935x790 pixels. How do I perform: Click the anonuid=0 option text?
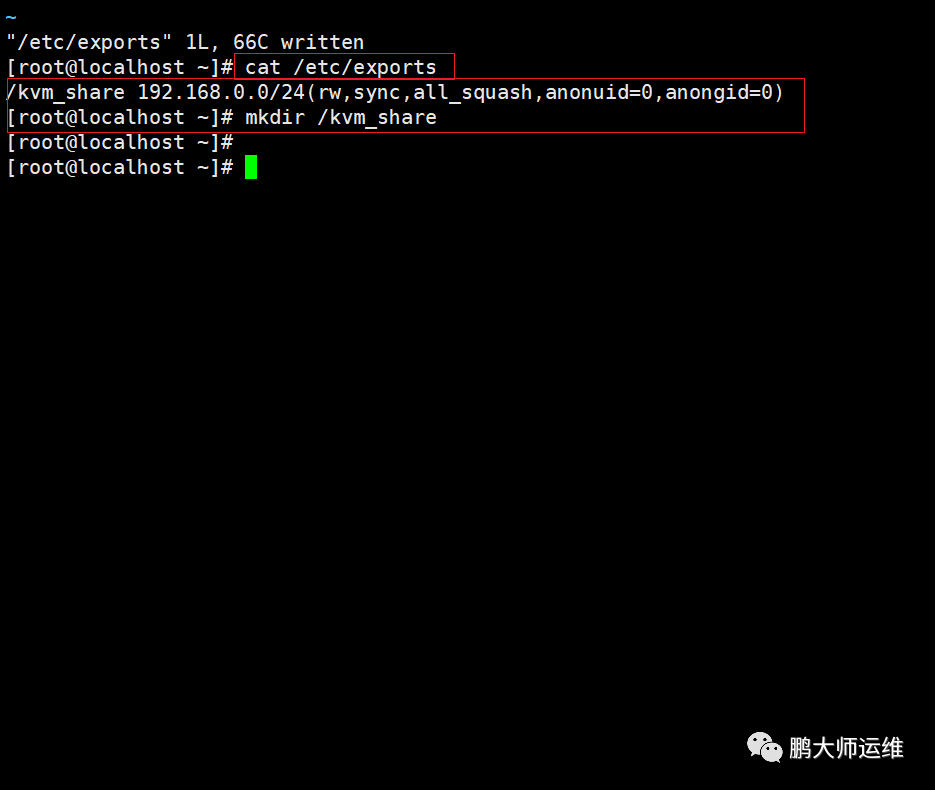599,92
